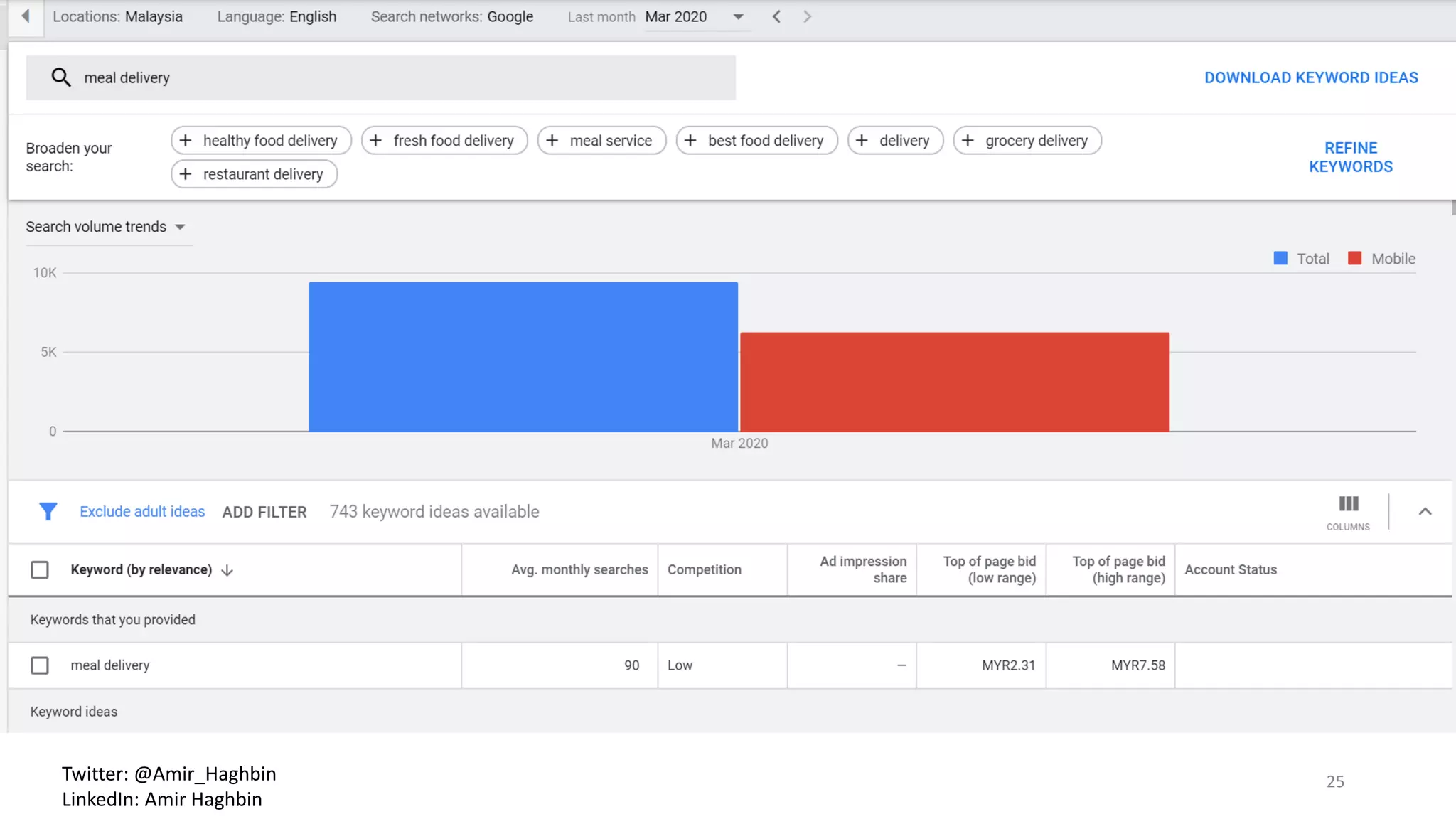This screenshot has height=819, width=1456.
Task: Go to previous month with left chevron
Action: point(776,16)
